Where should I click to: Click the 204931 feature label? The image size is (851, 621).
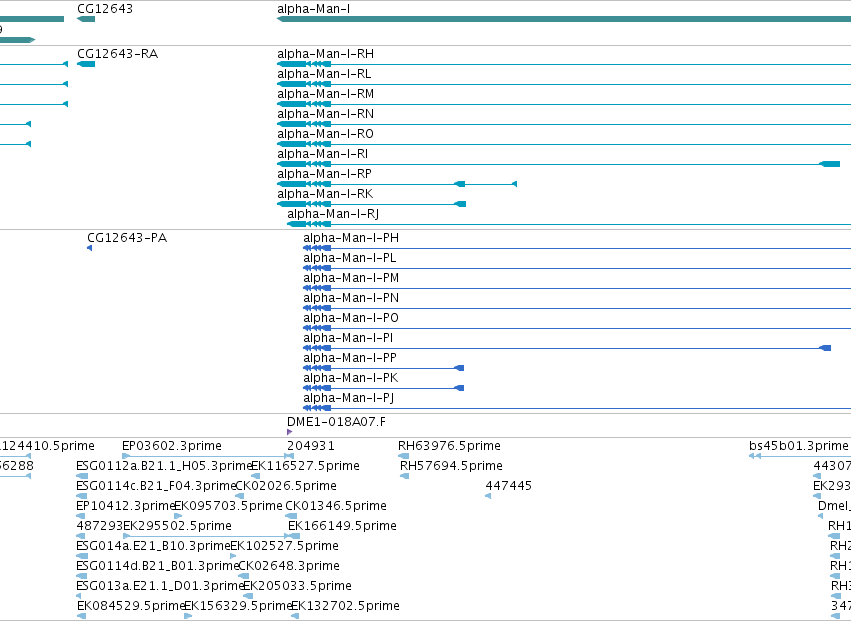[311, 446]
